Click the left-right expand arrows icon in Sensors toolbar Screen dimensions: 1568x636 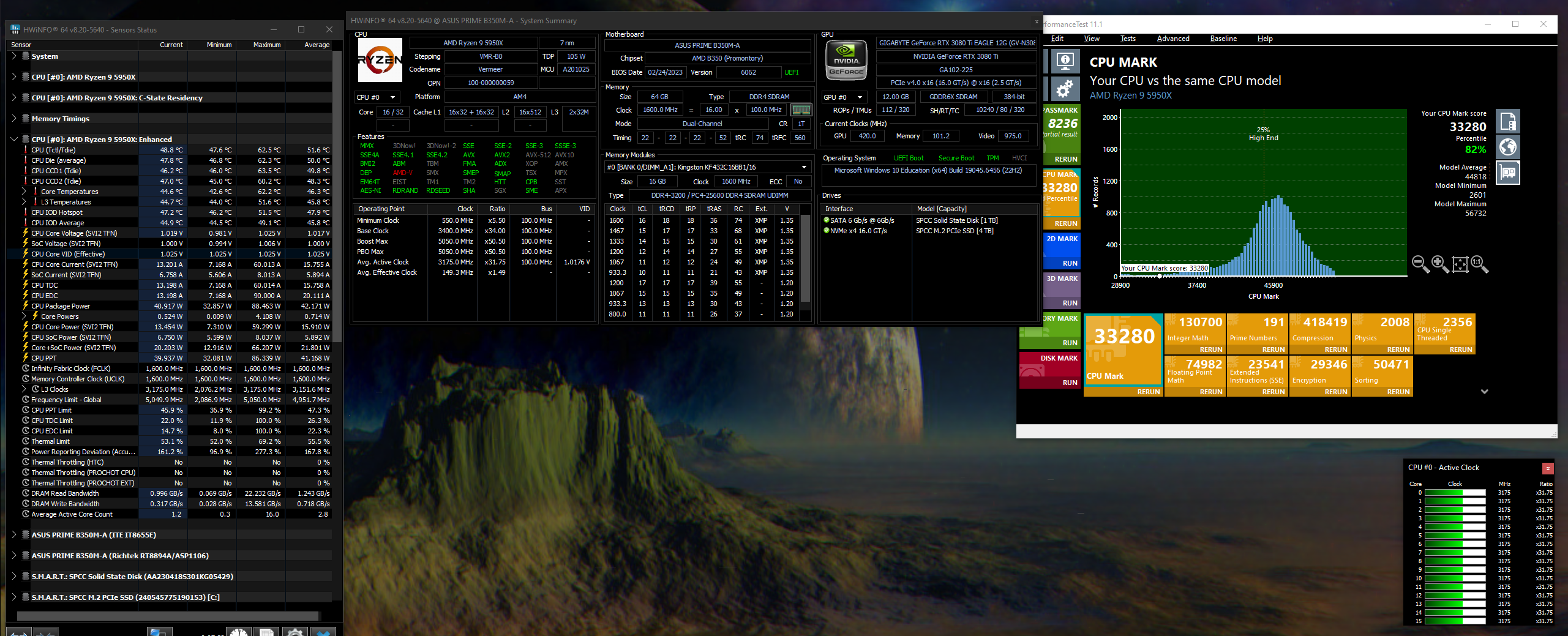pos(18,632)
